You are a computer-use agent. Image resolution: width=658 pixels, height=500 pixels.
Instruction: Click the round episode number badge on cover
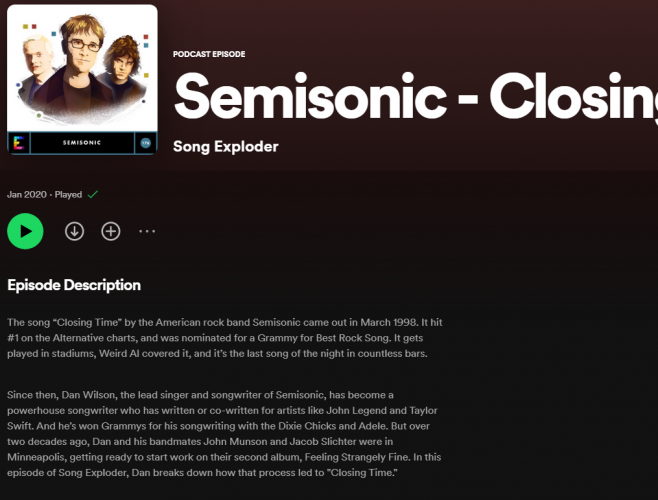coord(144,143)
